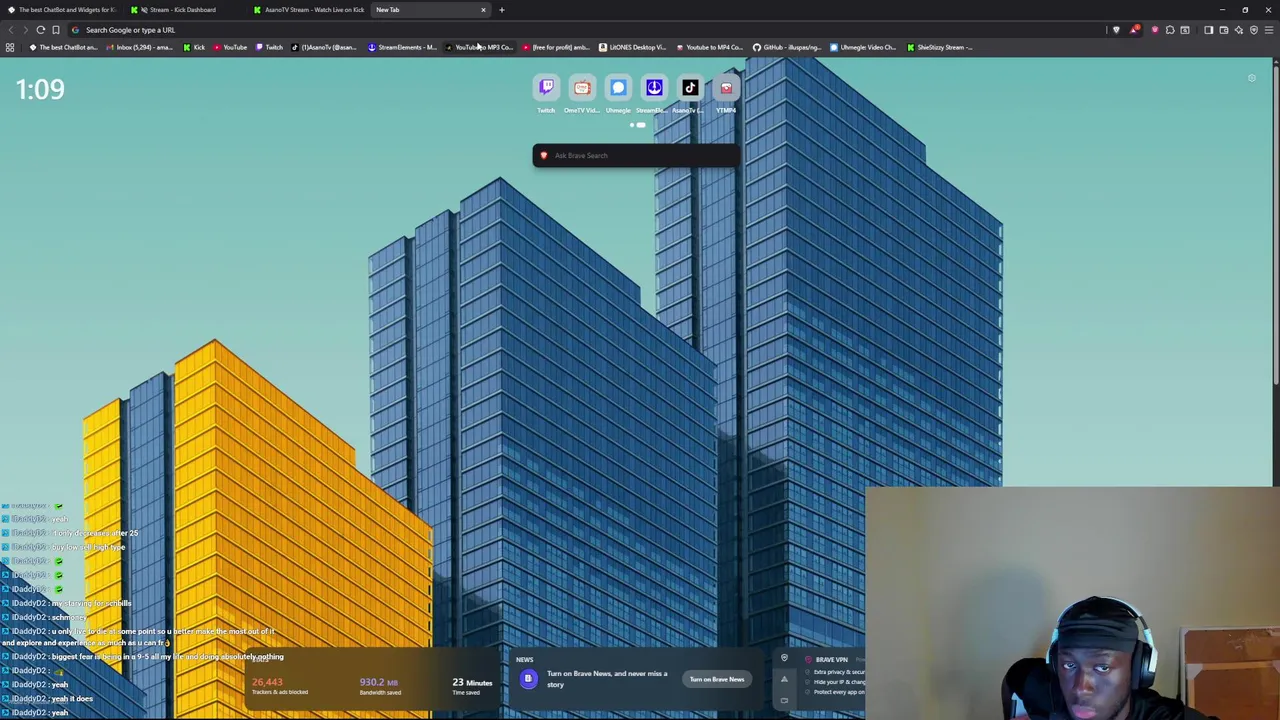
Task: Click the Turn on Brave News button
Action: pyautogui.click(x=717, y=680)
